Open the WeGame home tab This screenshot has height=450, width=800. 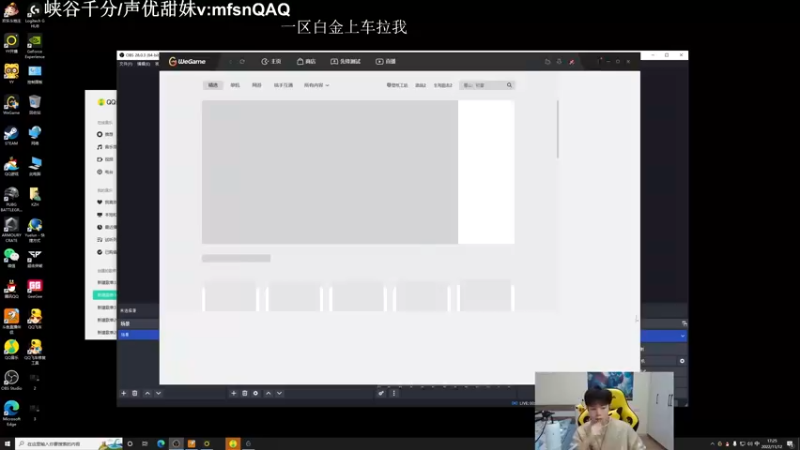pos(271,61)
